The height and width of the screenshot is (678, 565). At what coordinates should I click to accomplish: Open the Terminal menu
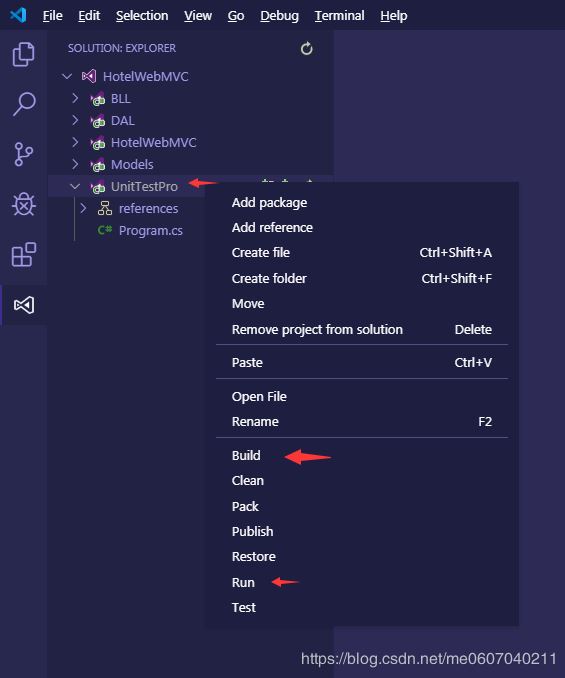(339, 16)
